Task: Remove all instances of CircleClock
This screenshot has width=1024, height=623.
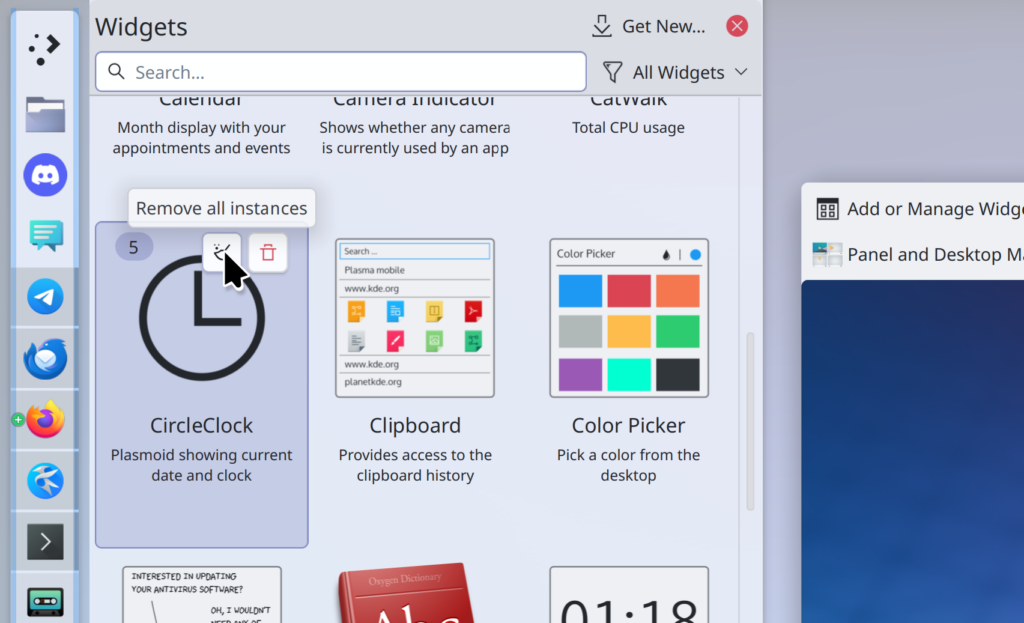Action: [x=222, y=253]
